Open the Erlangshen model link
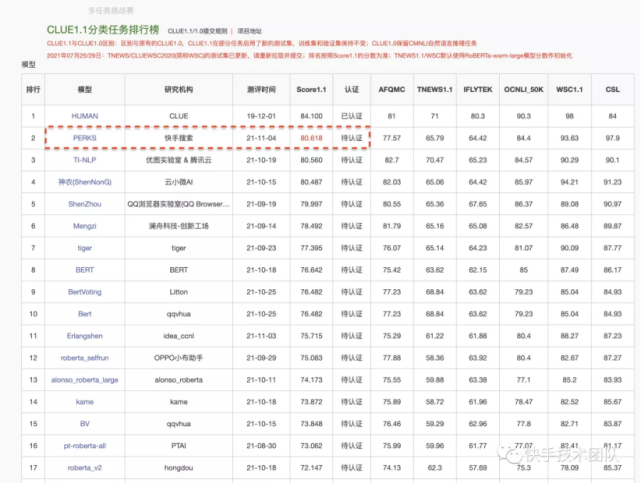The height and width of the screenshot is (483, 641). pos(85,336)
